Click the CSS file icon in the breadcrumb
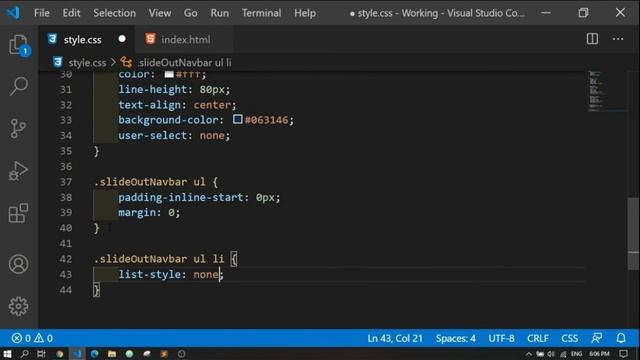Screen dimensions: 640x360 point(58,62)
